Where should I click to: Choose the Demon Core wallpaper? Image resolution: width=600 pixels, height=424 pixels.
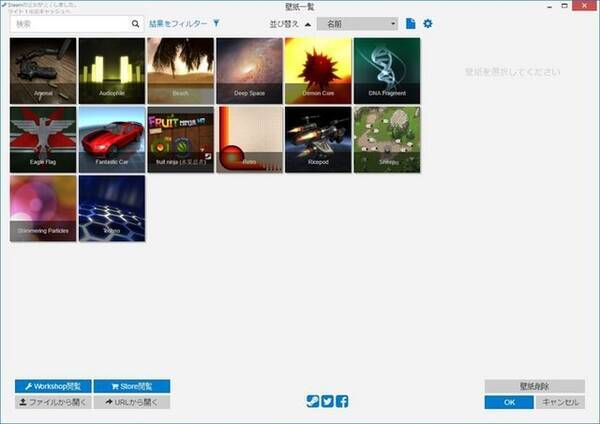click(318, 71)
